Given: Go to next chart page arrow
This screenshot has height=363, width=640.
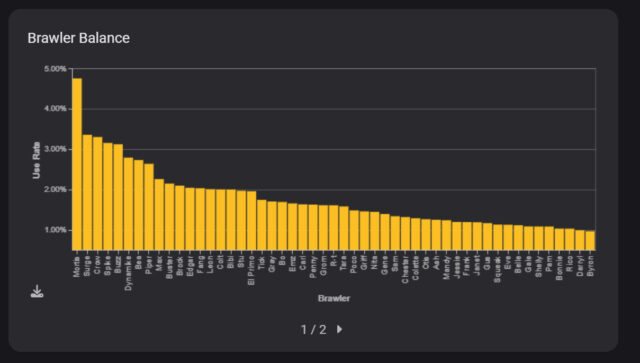Looking at the screenshot, I should point(340,329).
